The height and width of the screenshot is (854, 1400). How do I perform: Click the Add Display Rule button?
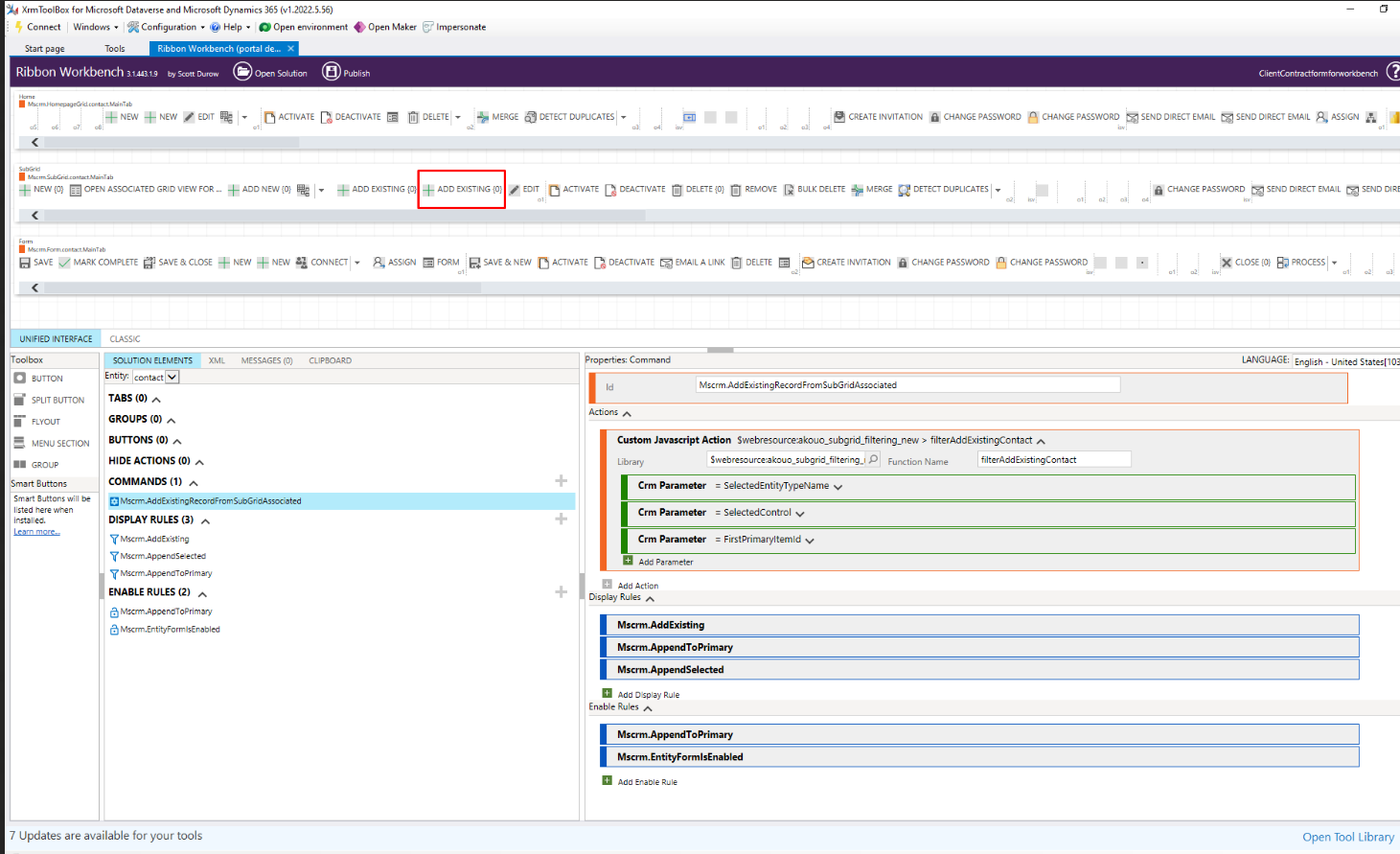tap(645, 694)
